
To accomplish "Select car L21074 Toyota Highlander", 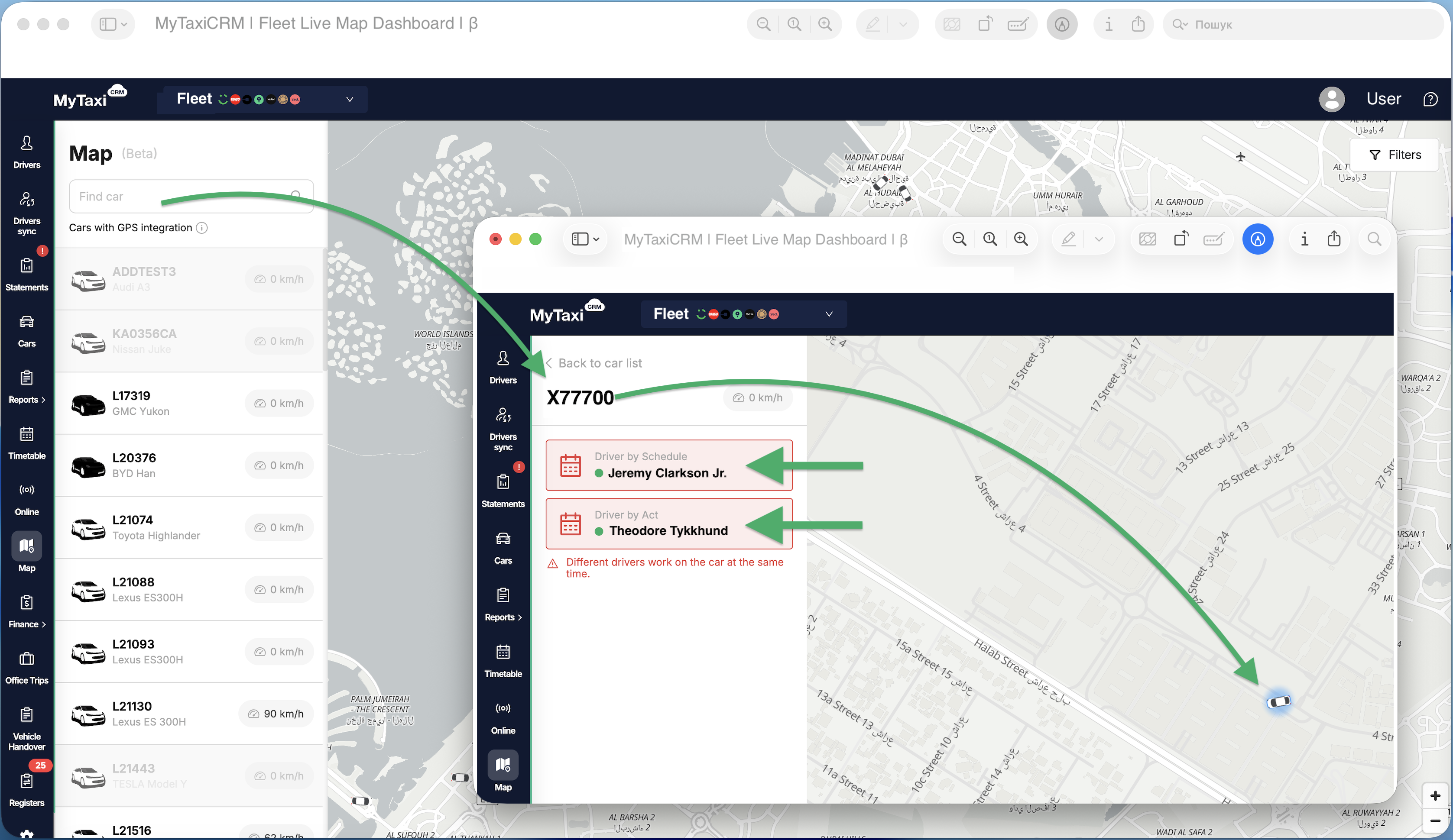I will [x=189, y=528].
